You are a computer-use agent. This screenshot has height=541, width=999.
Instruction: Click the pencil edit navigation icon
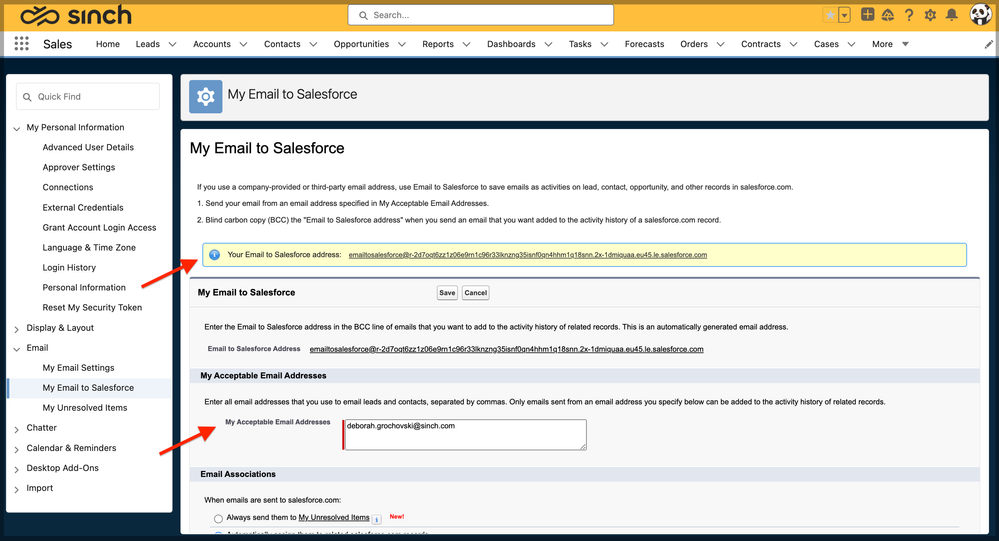click(988, 44)
